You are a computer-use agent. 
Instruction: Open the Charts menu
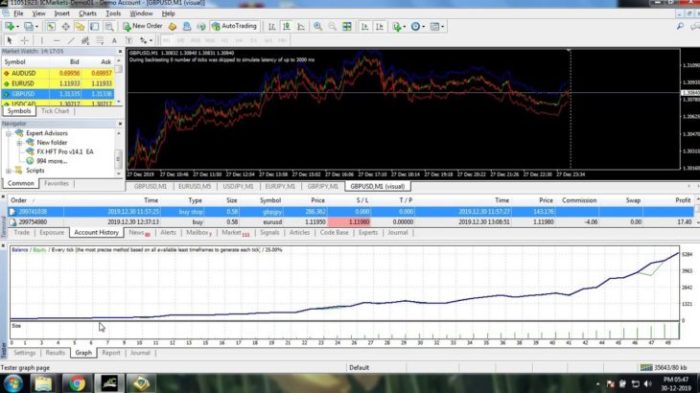coord(88,13)
